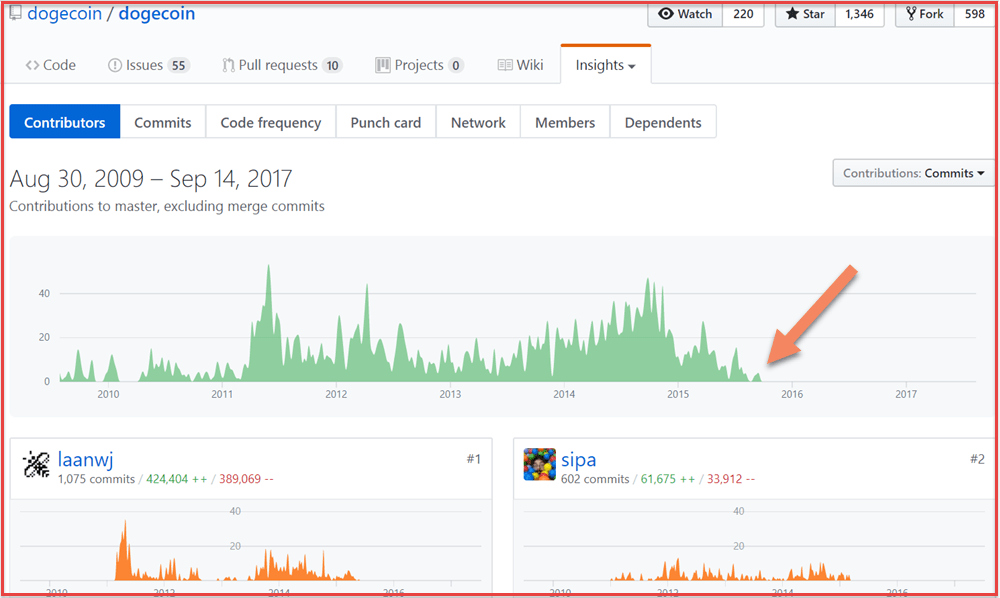Click sipa's avatar image
The height and width of the screenshot is (598, 1000).
tap(540, 464)
